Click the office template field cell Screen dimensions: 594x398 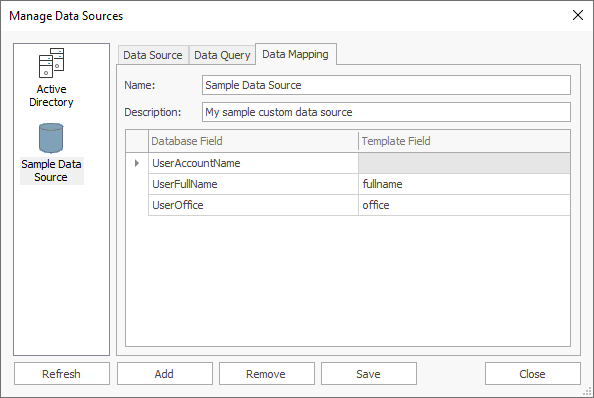(464, 205)
